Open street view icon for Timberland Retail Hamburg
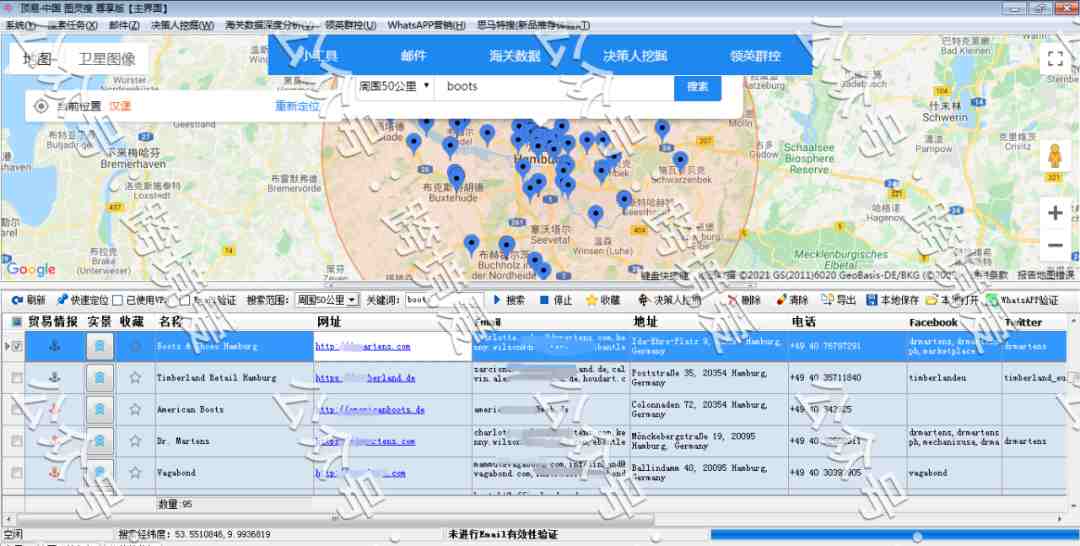Screen dimensions: 1080x546 pyautogui.click(x=100, y=378)
